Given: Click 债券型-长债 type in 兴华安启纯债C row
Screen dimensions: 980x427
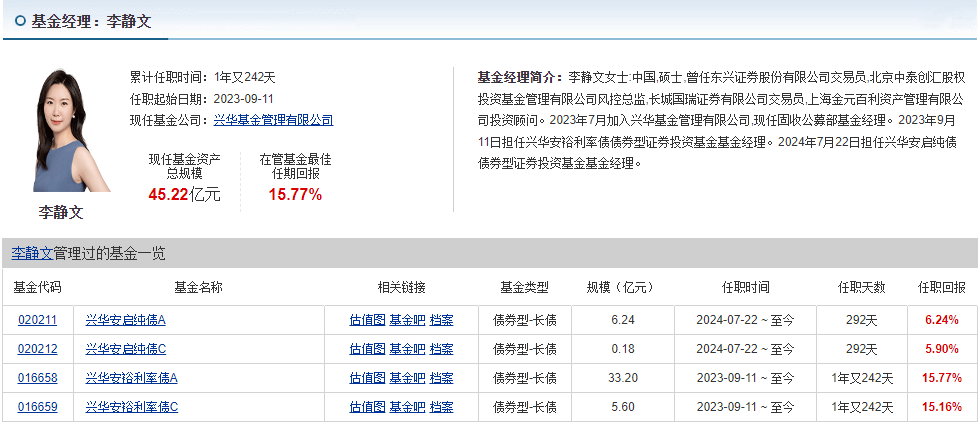Looking at the screenshot, I should click(524, 349).
